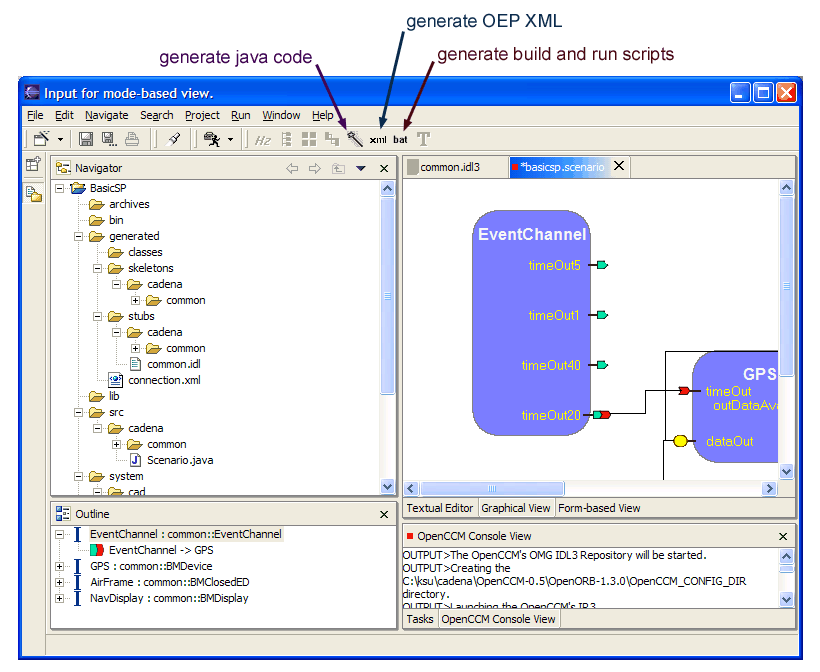820x672 pixels.
Task: Open the Project menu
Action: click(202, 115)
